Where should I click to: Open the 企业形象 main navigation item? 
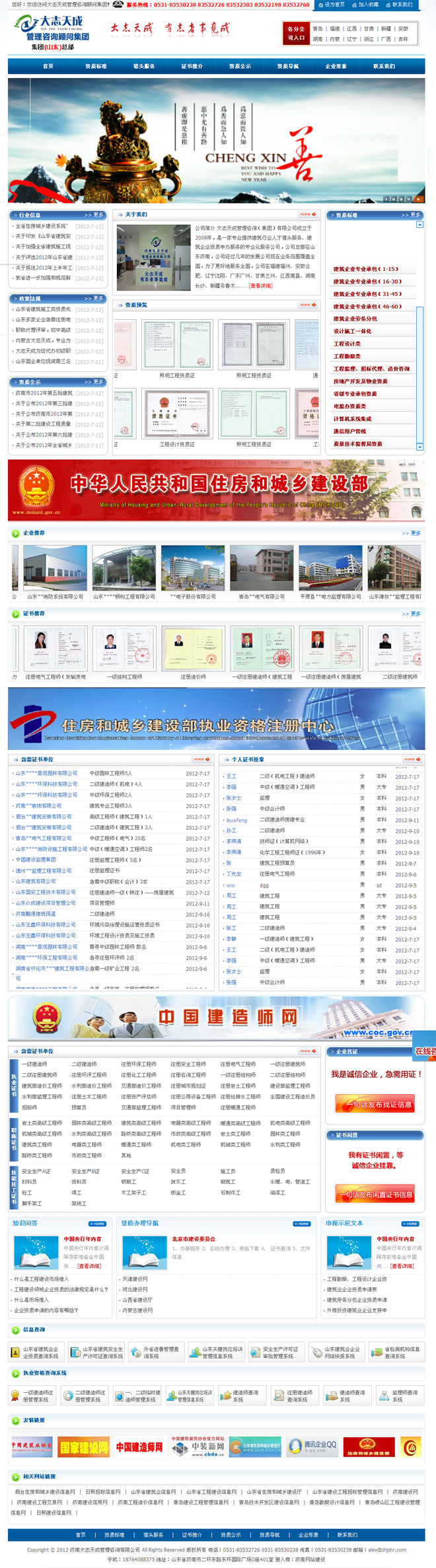tap(336, 66)
